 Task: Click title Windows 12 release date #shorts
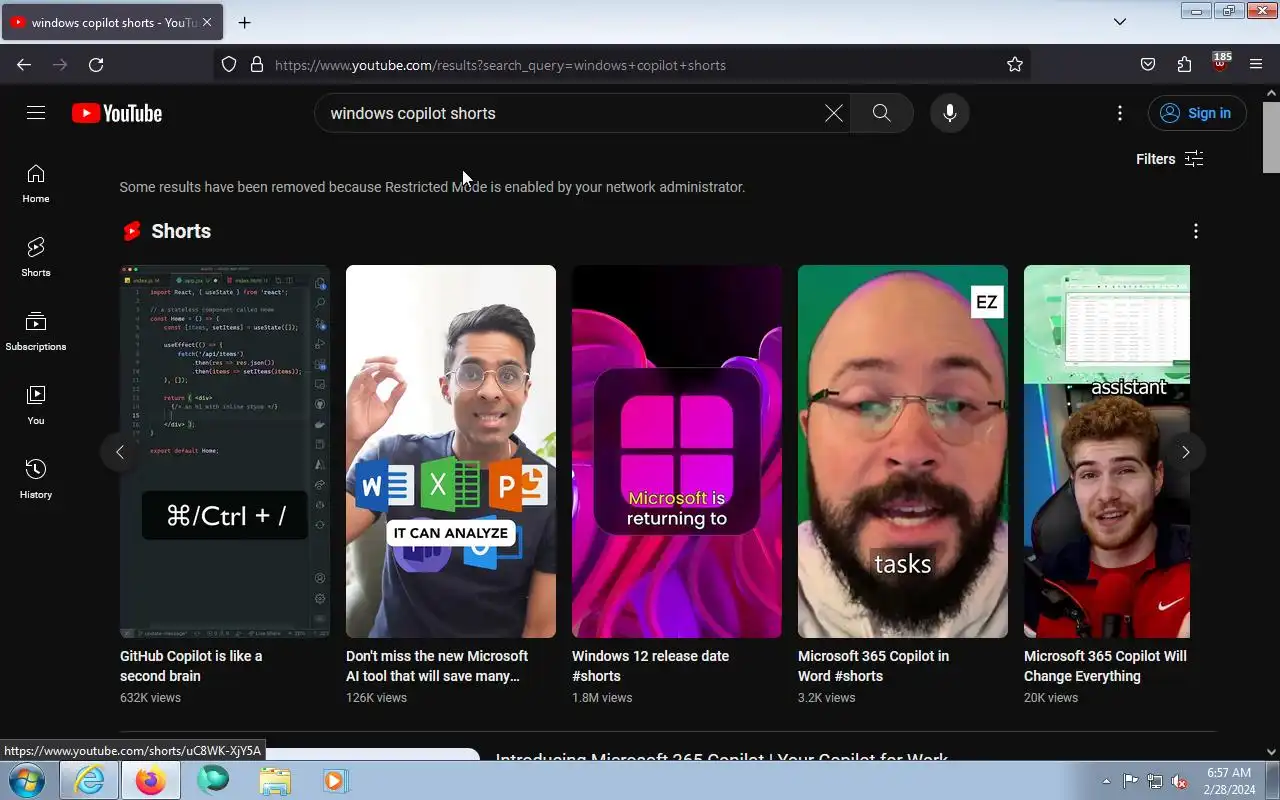click(x=650, y=666)
